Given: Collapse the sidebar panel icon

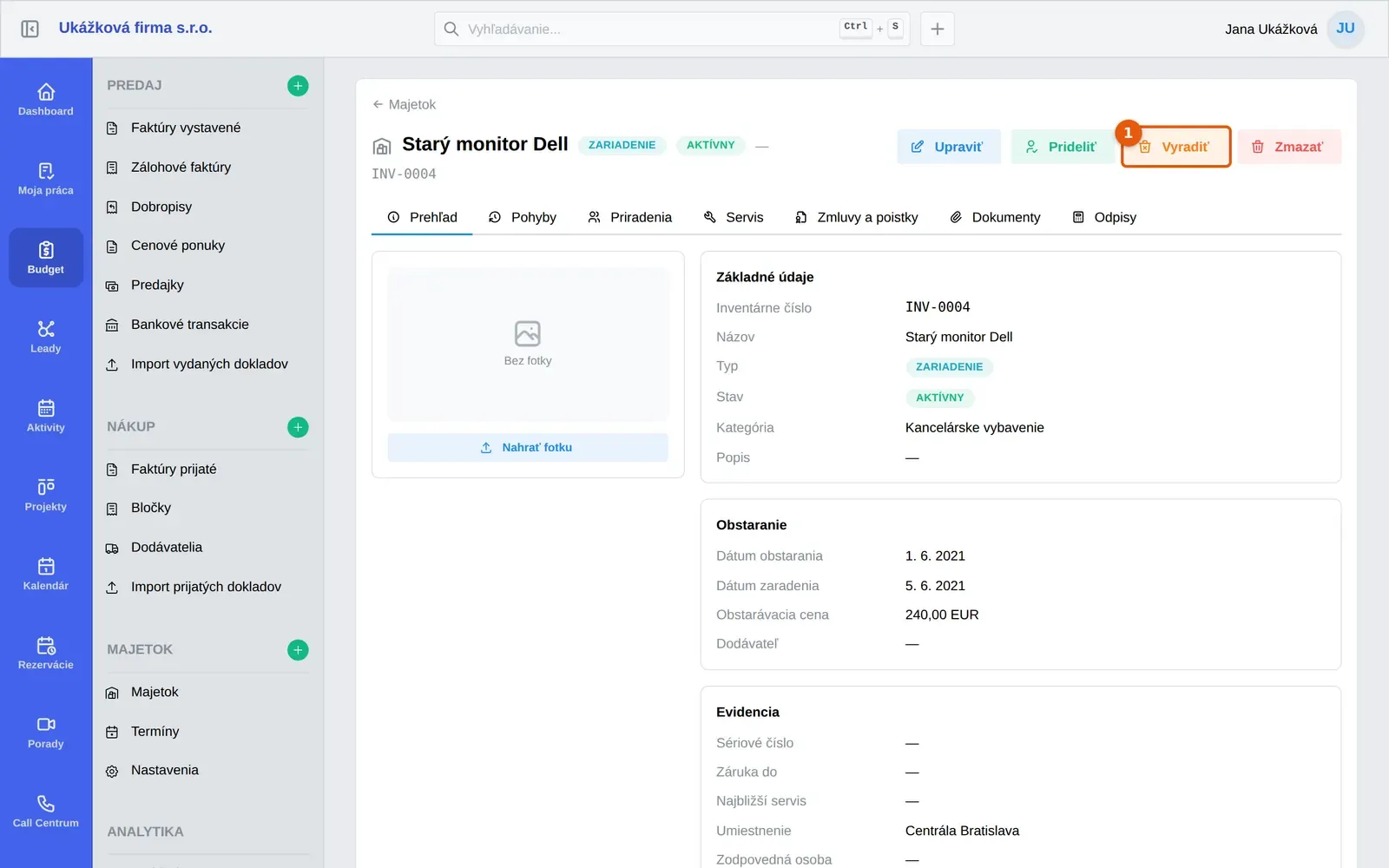Looking at the screenshot, I should tap(30, 29).
